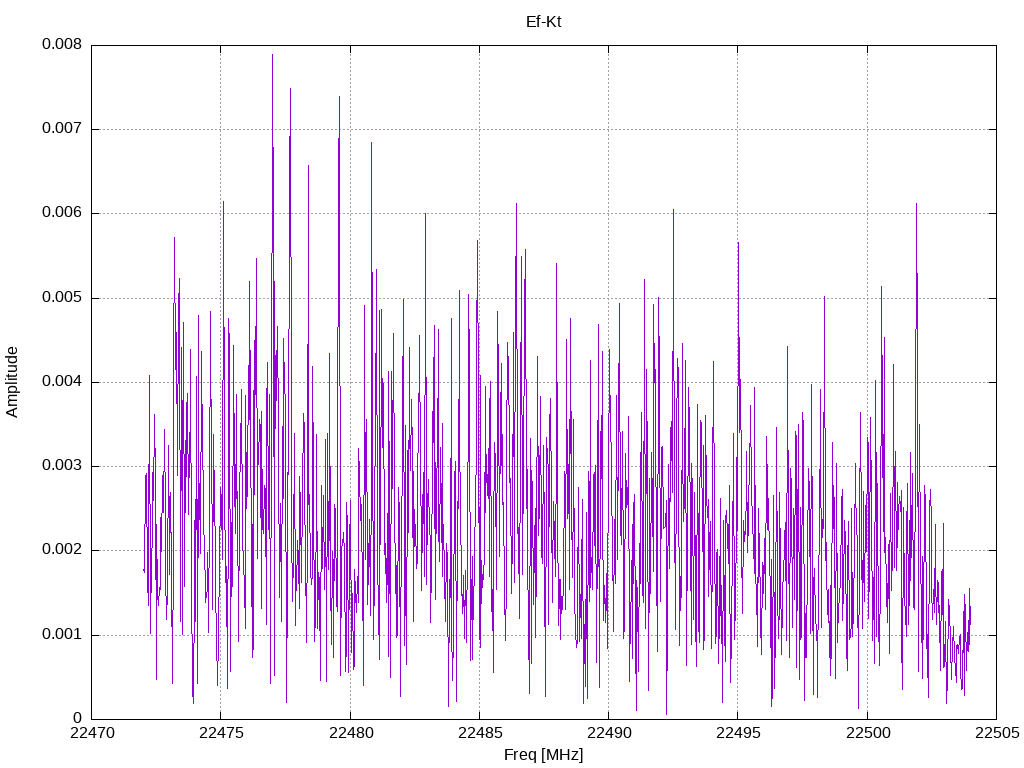Click the x-axis tick '22500'
Screen dimensions: 1024x768
point(868,733)
